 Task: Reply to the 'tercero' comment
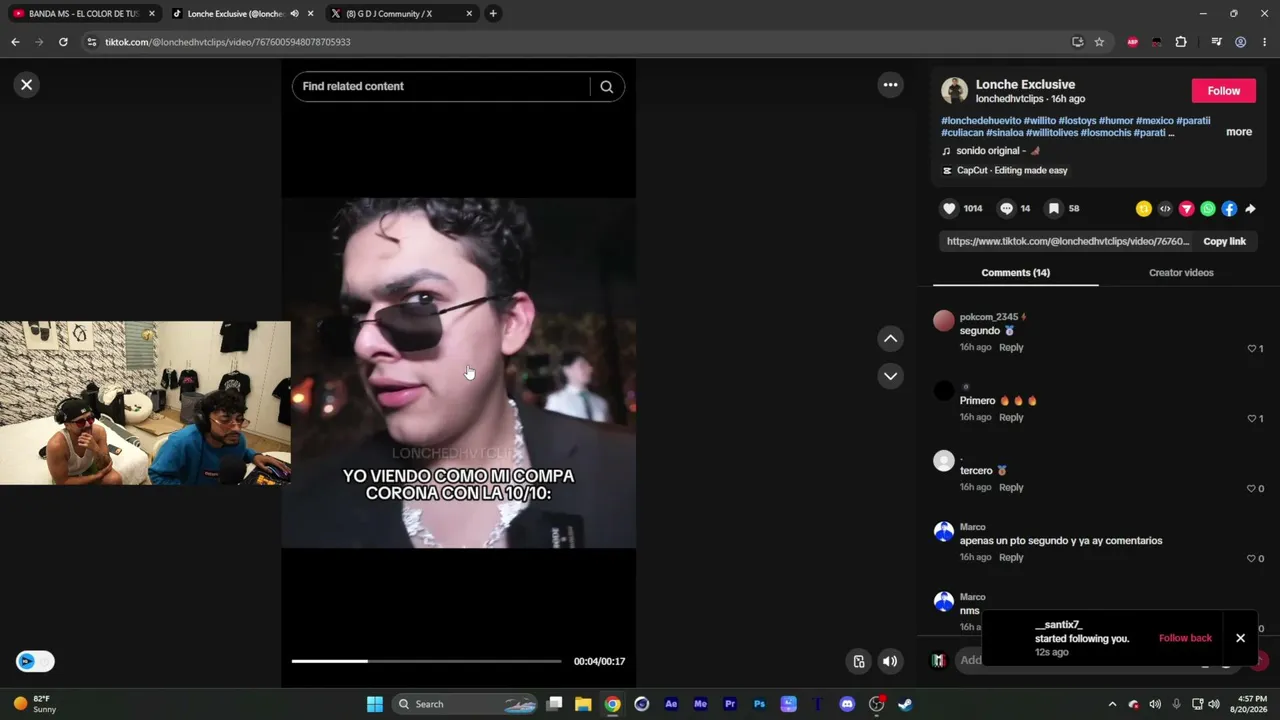click(1011, 488)
